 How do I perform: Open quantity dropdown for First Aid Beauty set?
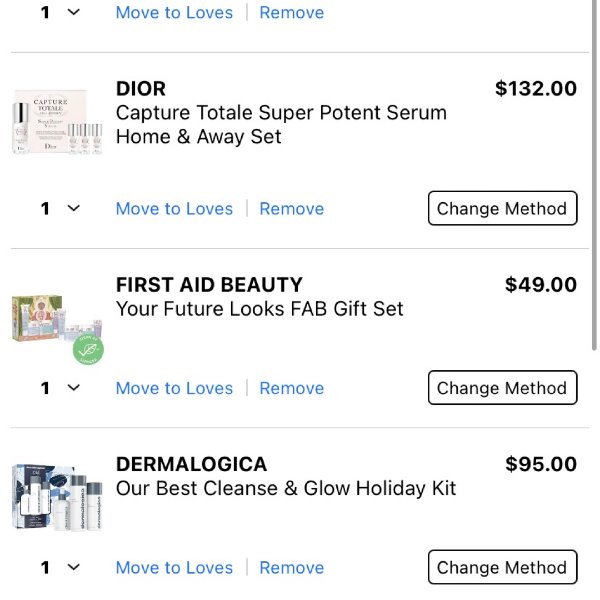60,388
